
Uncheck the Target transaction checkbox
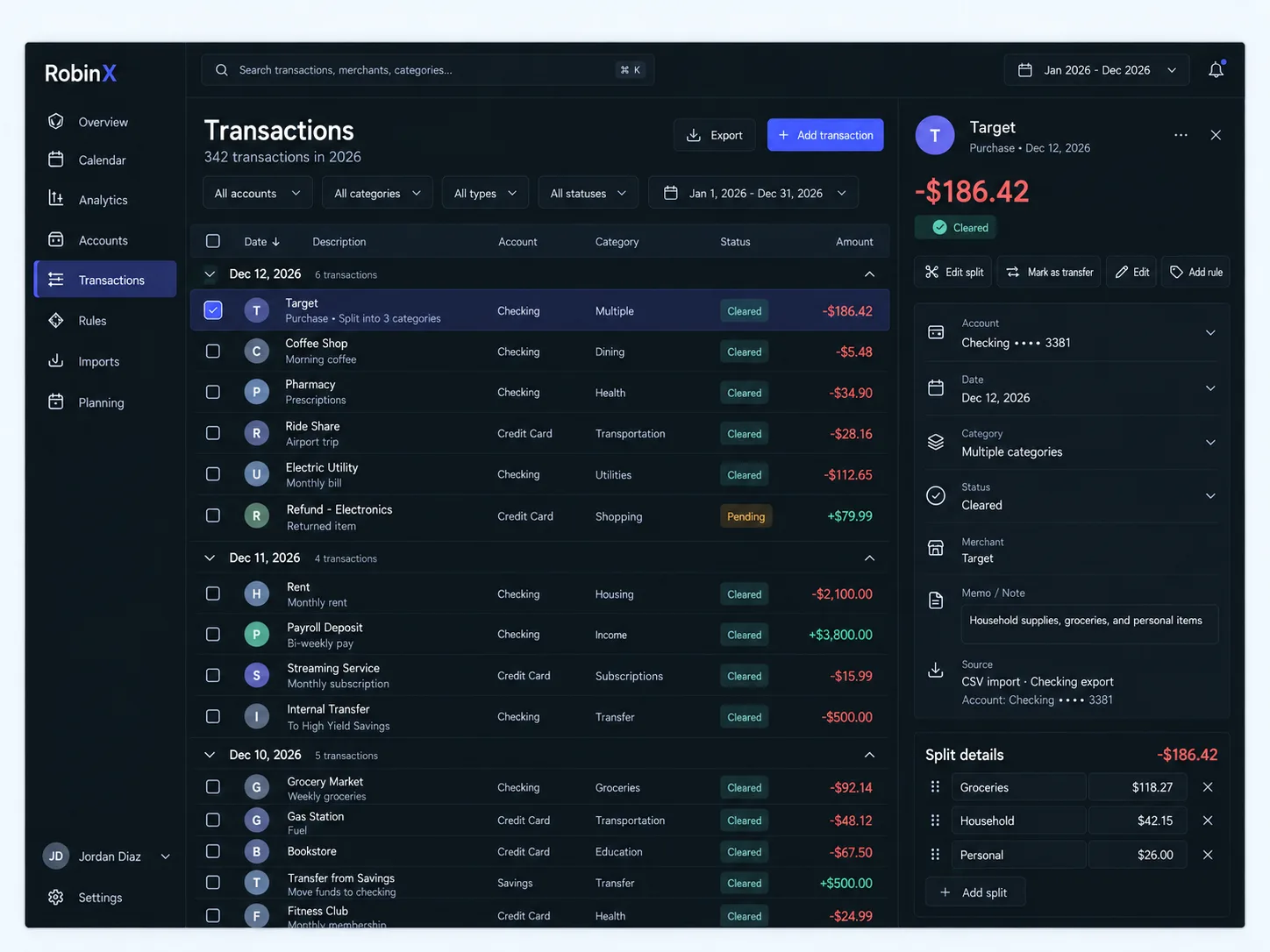[x=213, y=310]
